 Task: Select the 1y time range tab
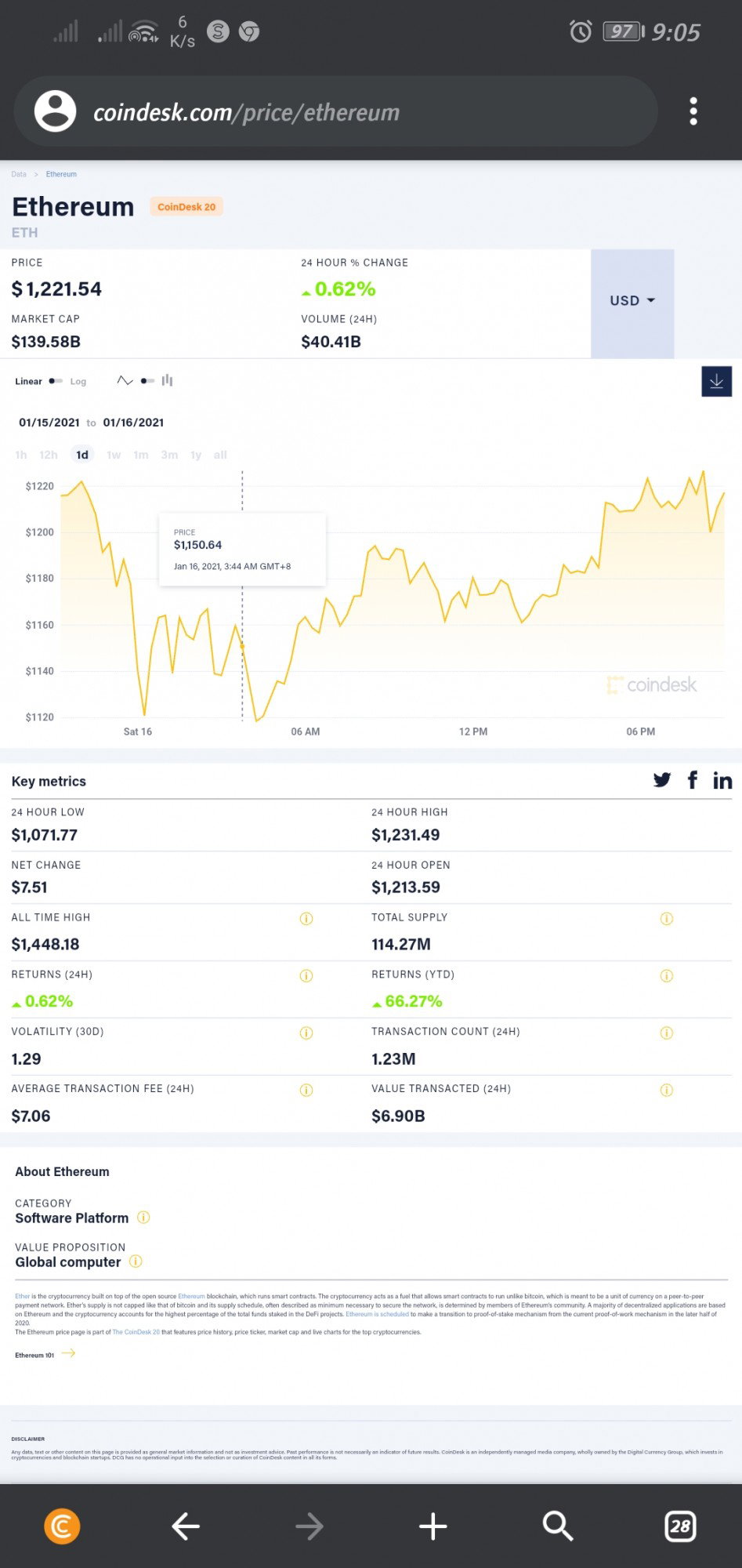point(196,455)
